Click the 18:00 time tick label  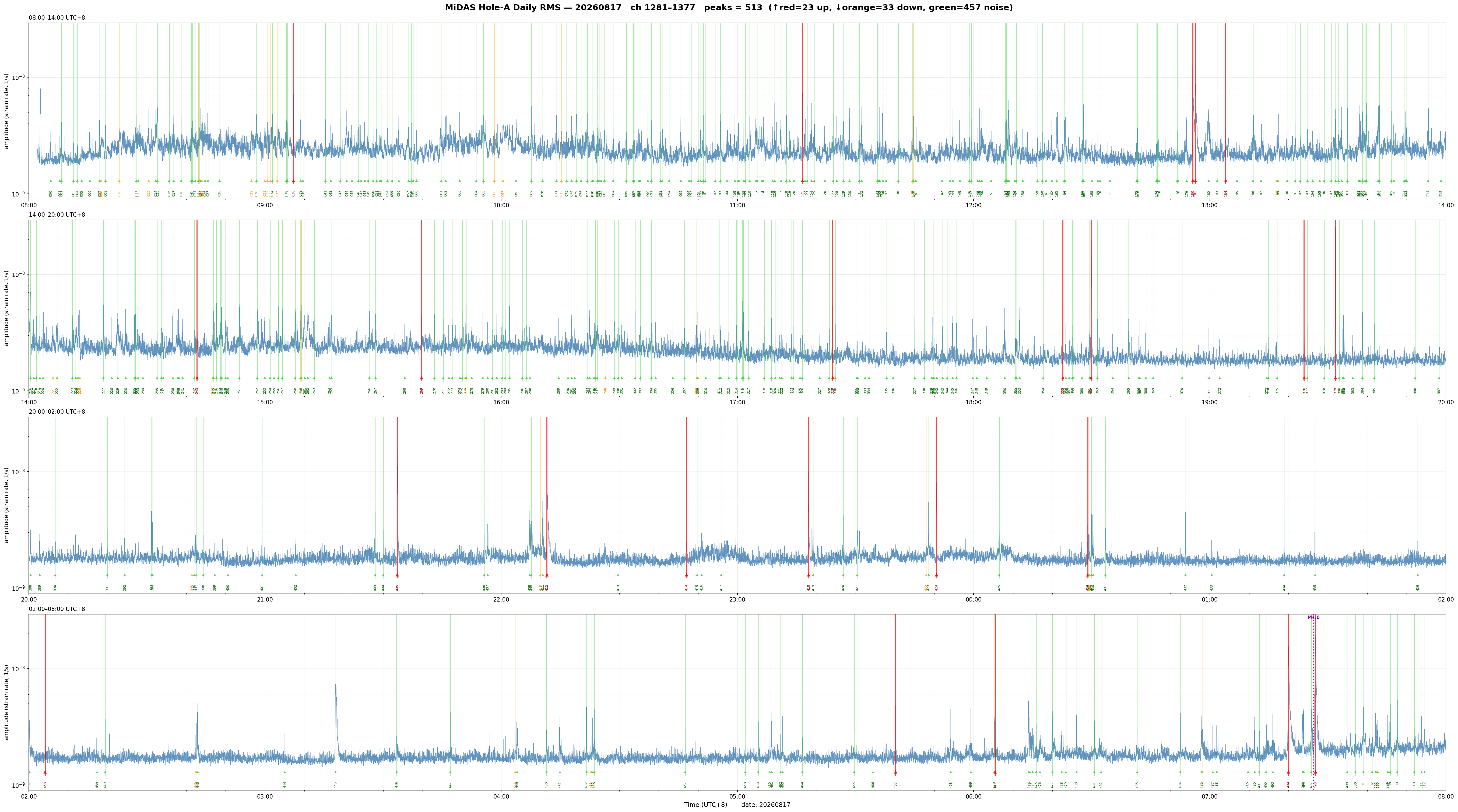point(974,402)
